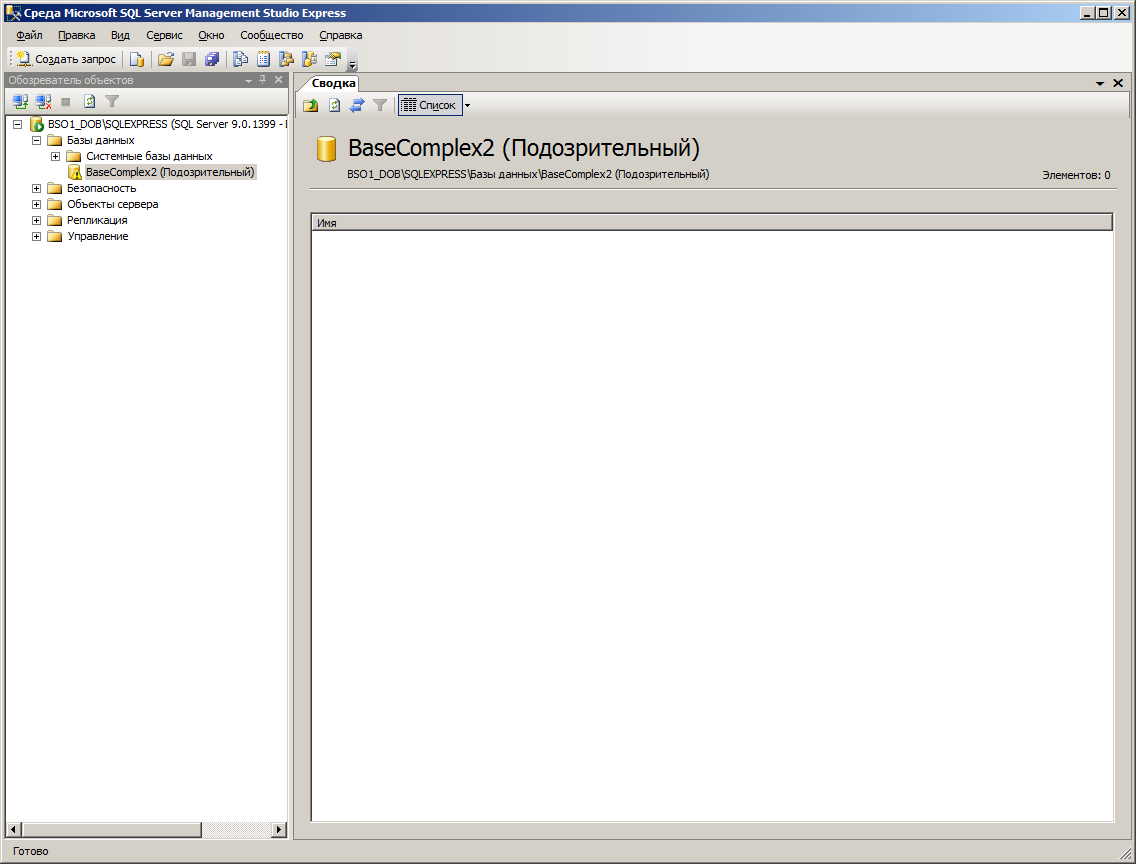
Task: Select Объекты сервера tree node
Action: coord(112,204)
